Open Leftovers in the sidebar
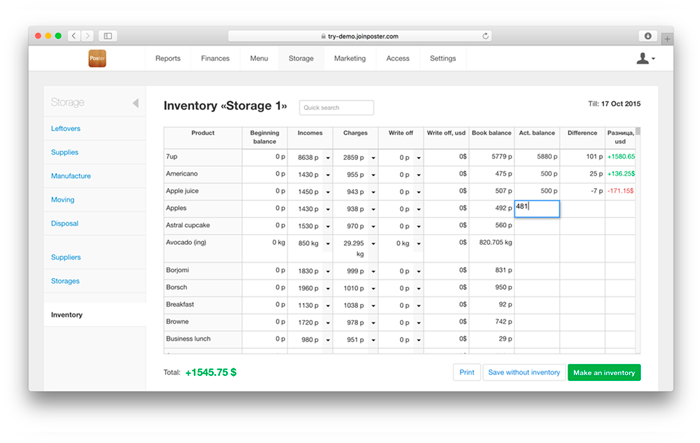Image resolution: width=700 pixels, height=443 pixels. point(65,128)
